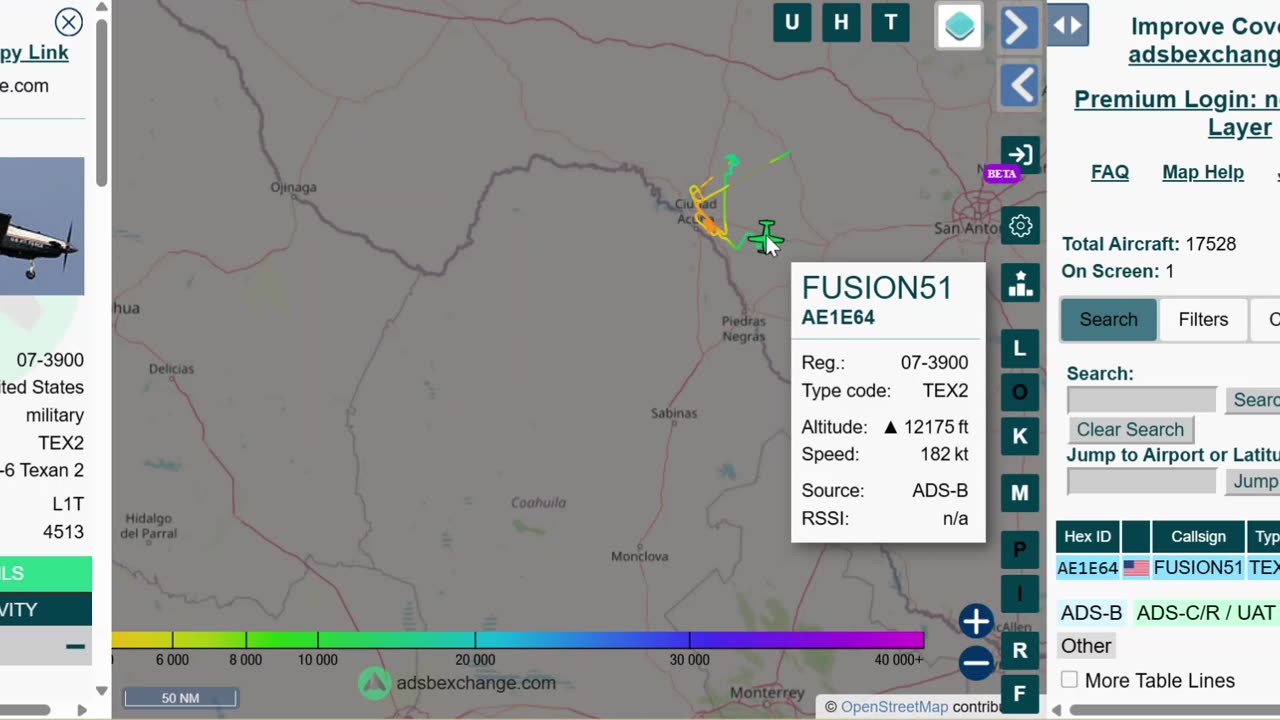Select the AE1E64 table row cell
Screen dimensions: 1280x720
point(1087,568)
